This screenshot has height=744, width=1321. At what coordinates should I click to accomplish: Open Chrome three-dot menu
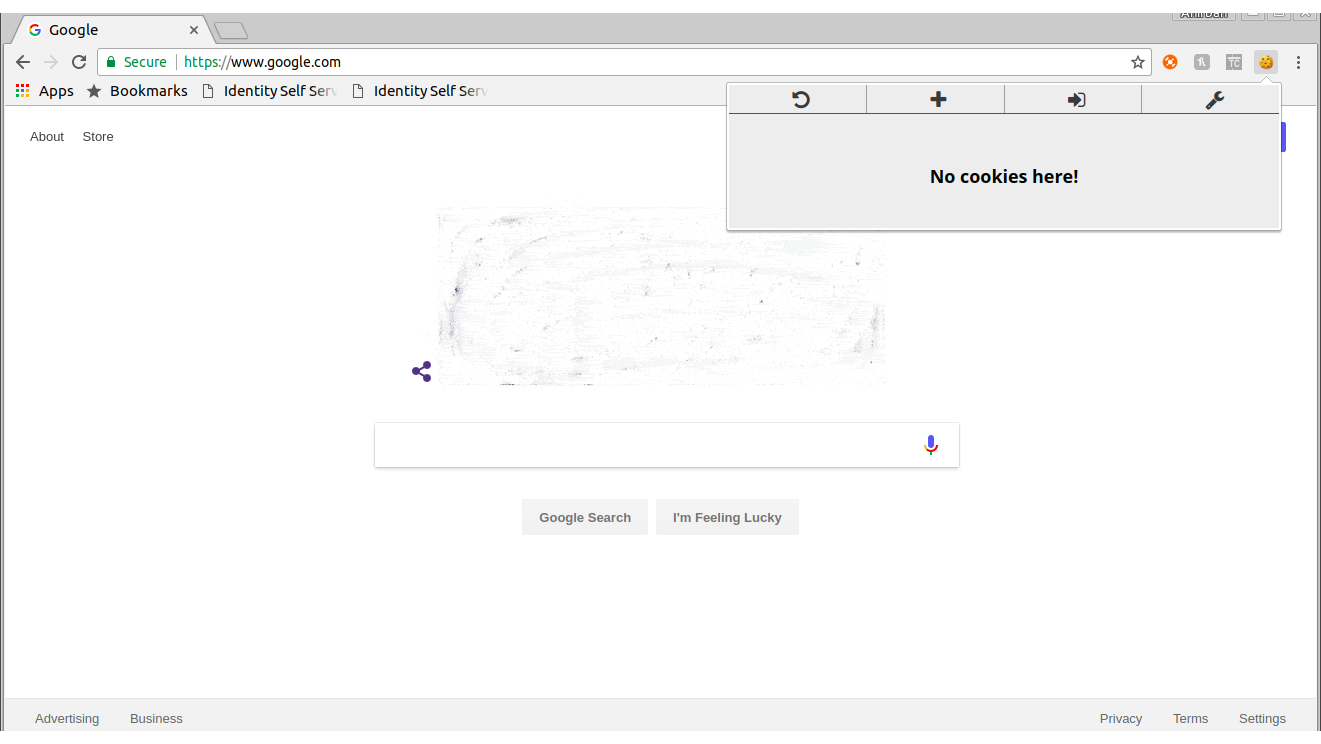1298,62
